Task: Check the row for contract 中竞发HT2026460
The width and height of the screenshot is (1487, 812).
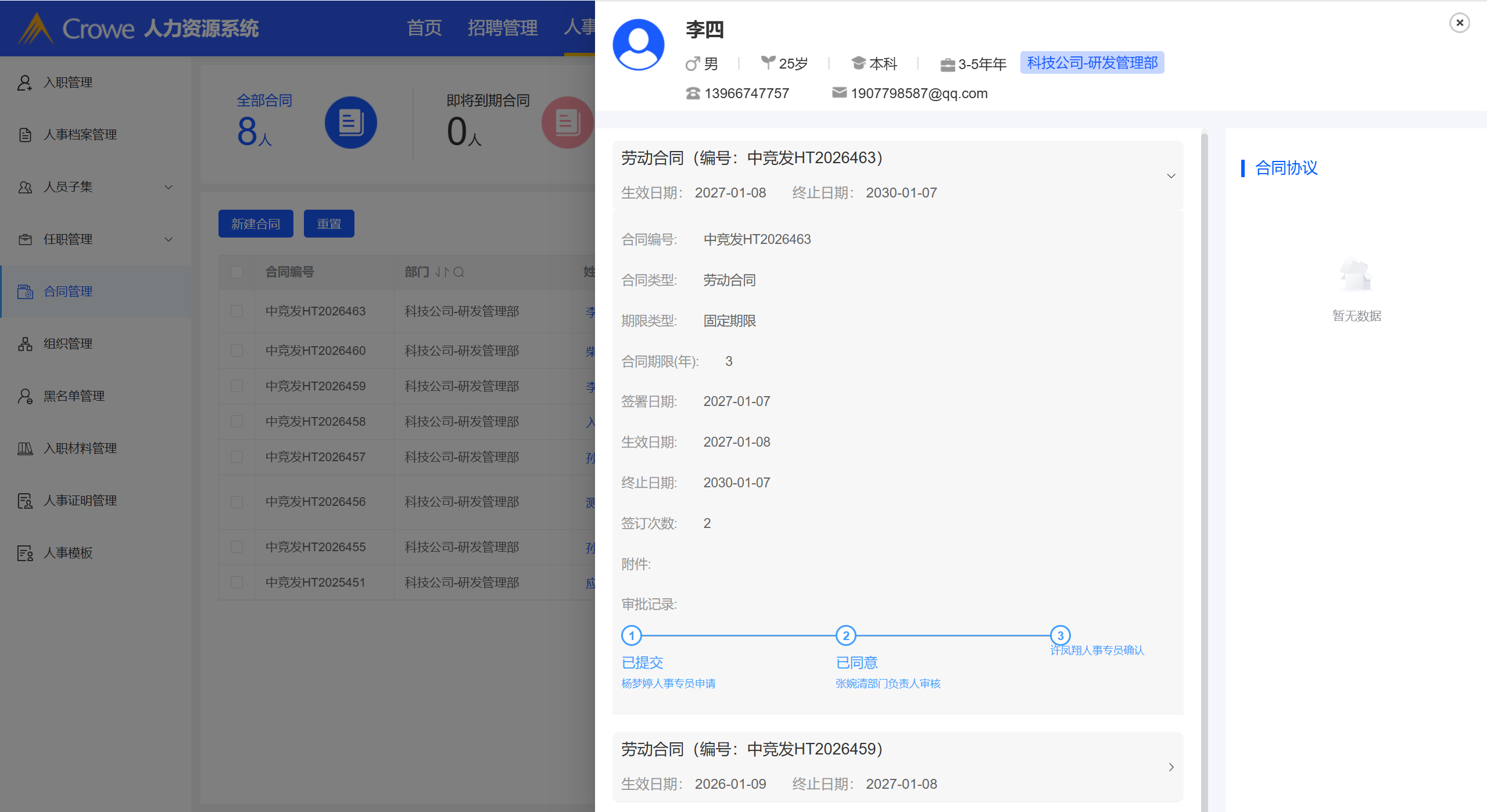Action: point(237,351)
